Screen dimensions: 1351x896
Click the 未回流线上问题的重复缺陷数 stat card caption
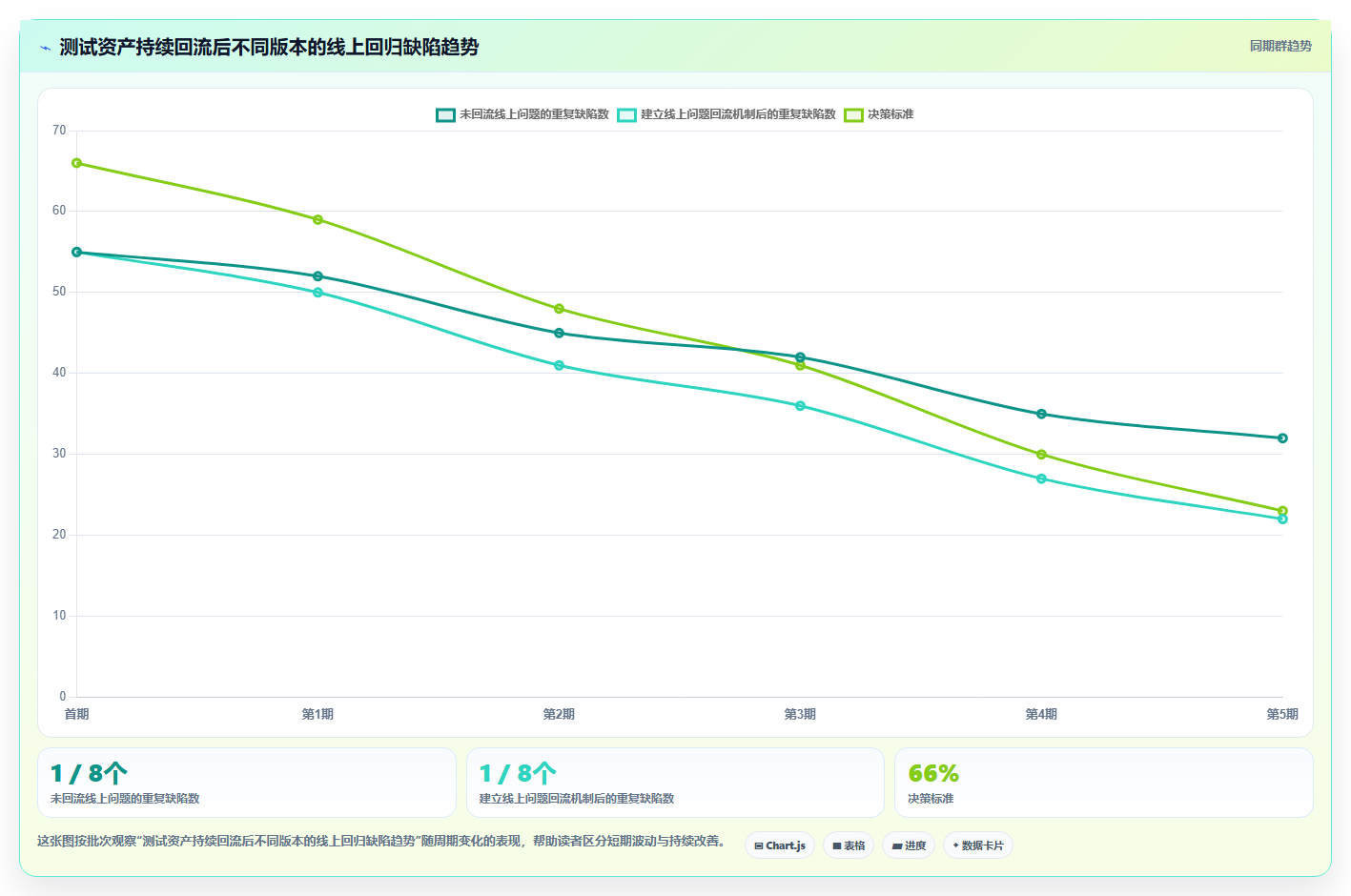pyautogui.click(x=125, y=799)
